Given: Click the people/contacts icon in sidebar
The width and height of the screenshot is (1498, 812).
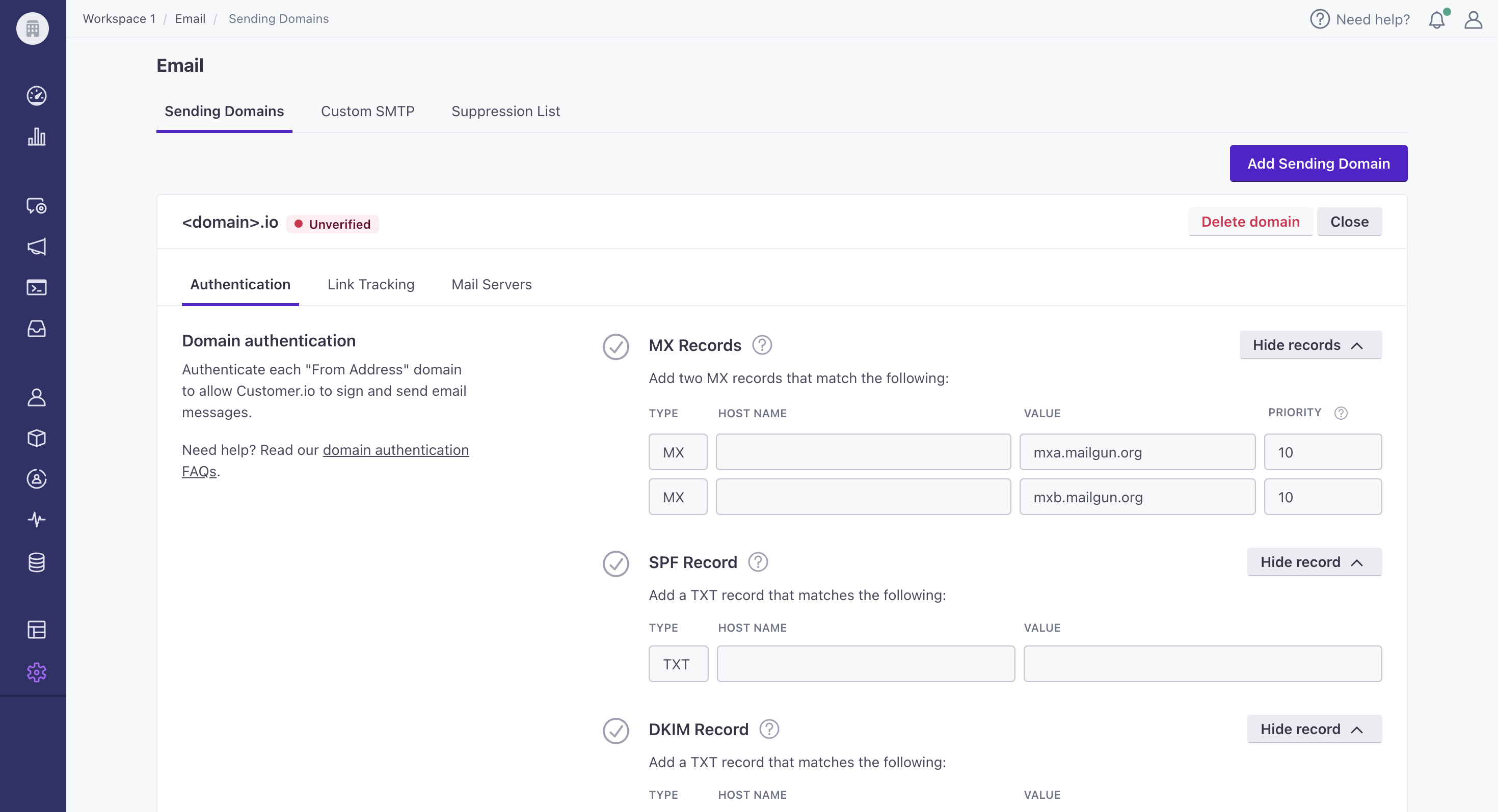Looking at the screenshot, I should coord(35,397).
